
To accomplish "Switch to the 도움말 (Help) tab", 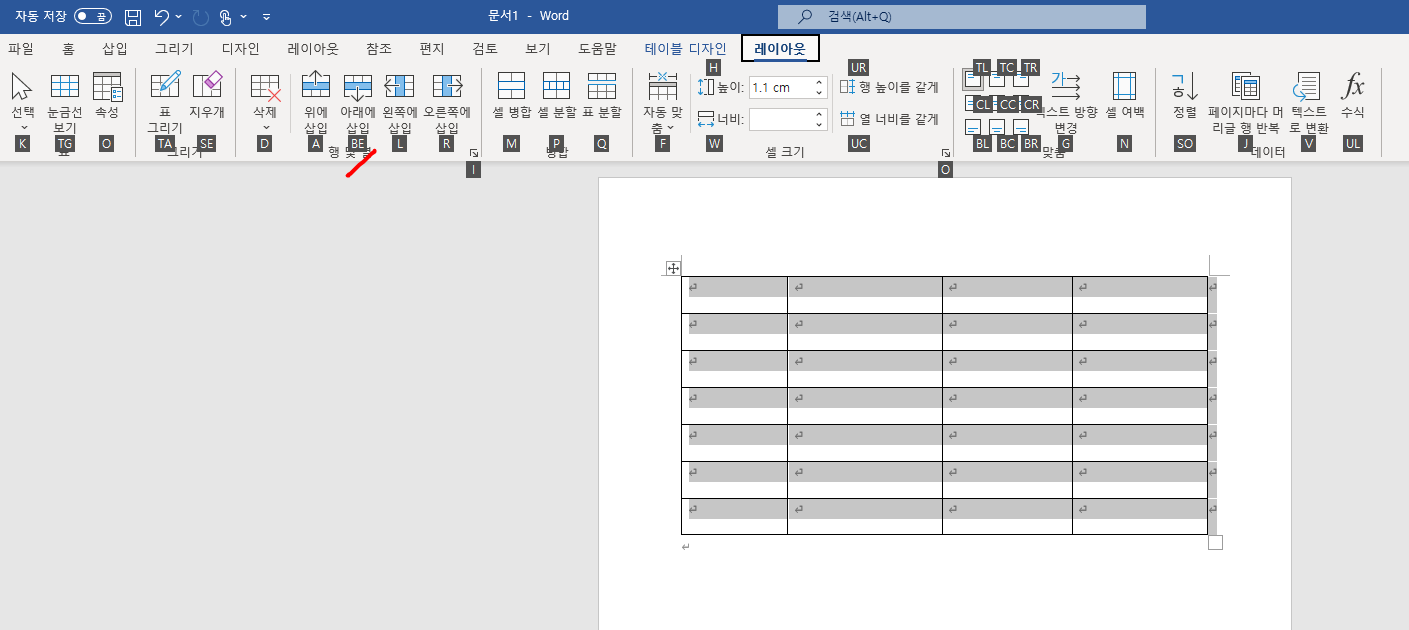I will point(598,48).
